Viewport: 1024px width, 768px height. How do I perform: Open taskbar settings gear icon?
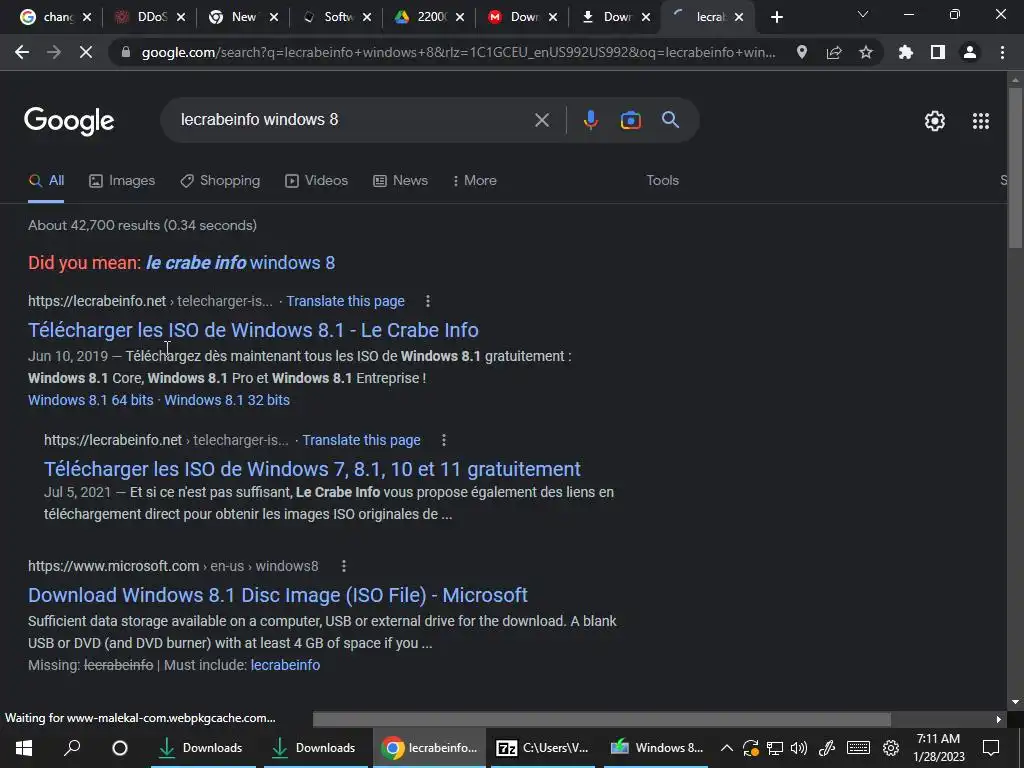(891, 748)
